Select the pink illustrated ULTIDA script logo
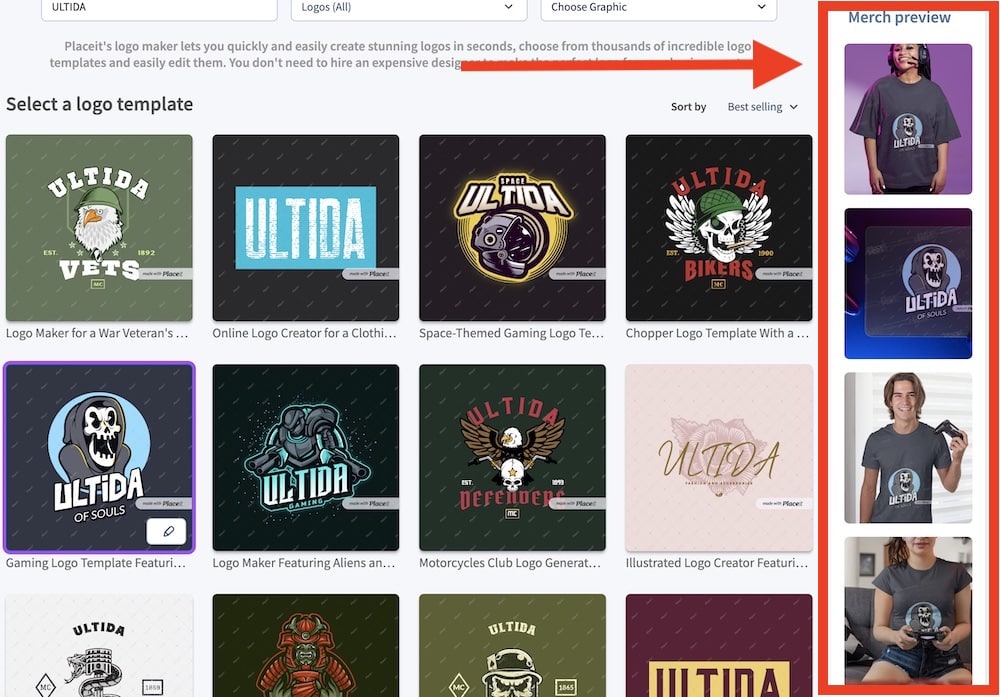The width and height of the screenshot is (1000, 697). [719, 457]
